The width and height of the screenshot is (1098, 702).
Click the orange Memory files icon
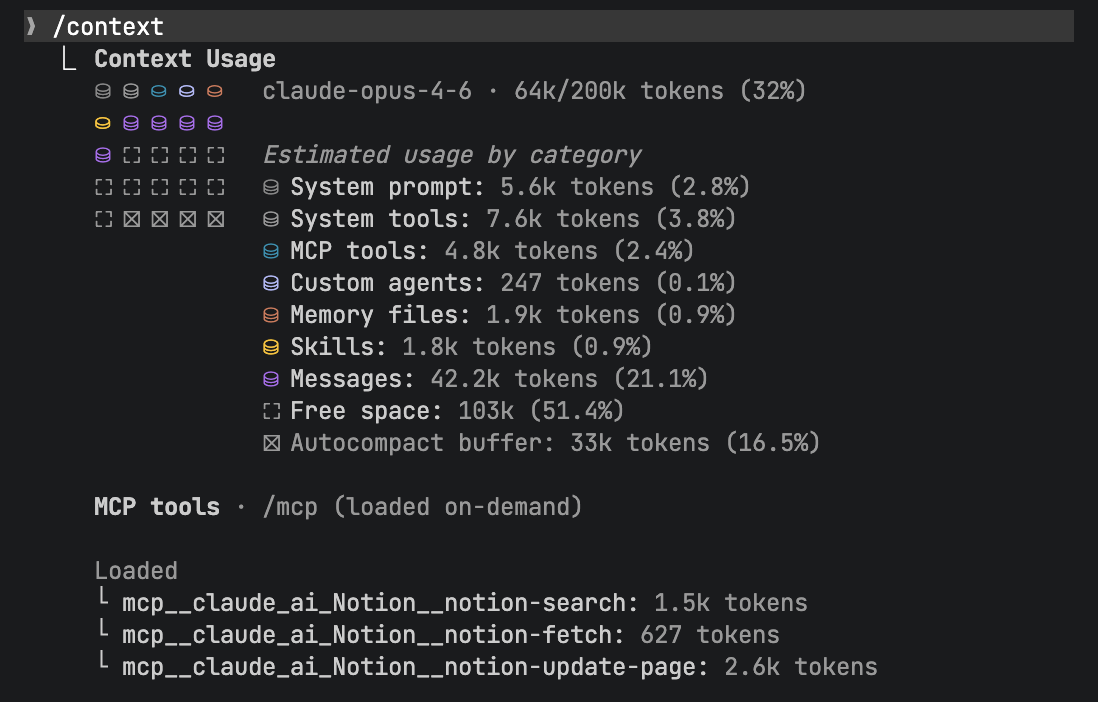coord(270,315)
